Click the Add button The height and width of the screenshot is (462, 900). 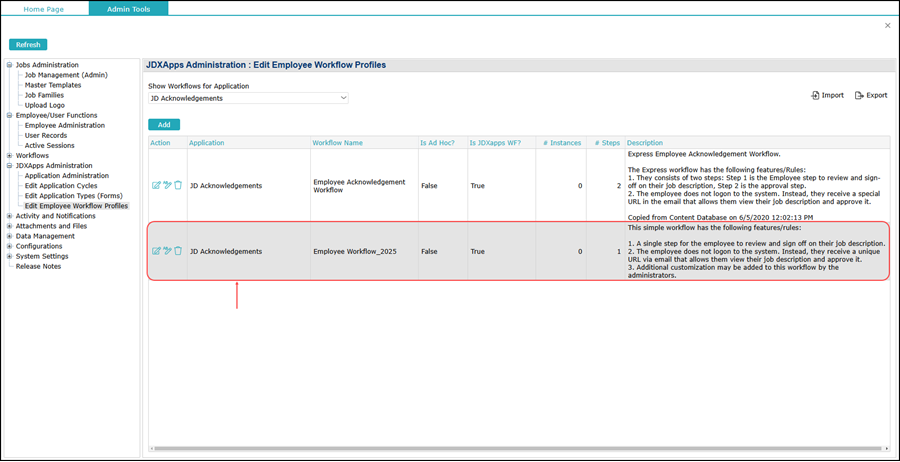tap(164, 125)
